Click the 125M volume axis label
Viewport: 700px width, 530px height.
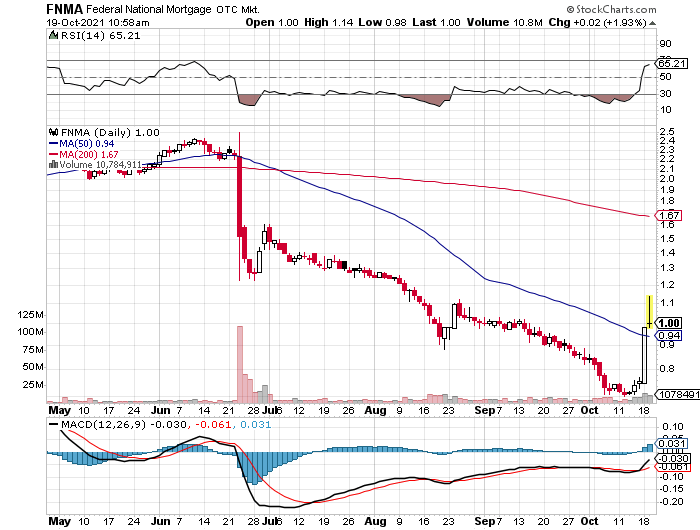point(30,315)
